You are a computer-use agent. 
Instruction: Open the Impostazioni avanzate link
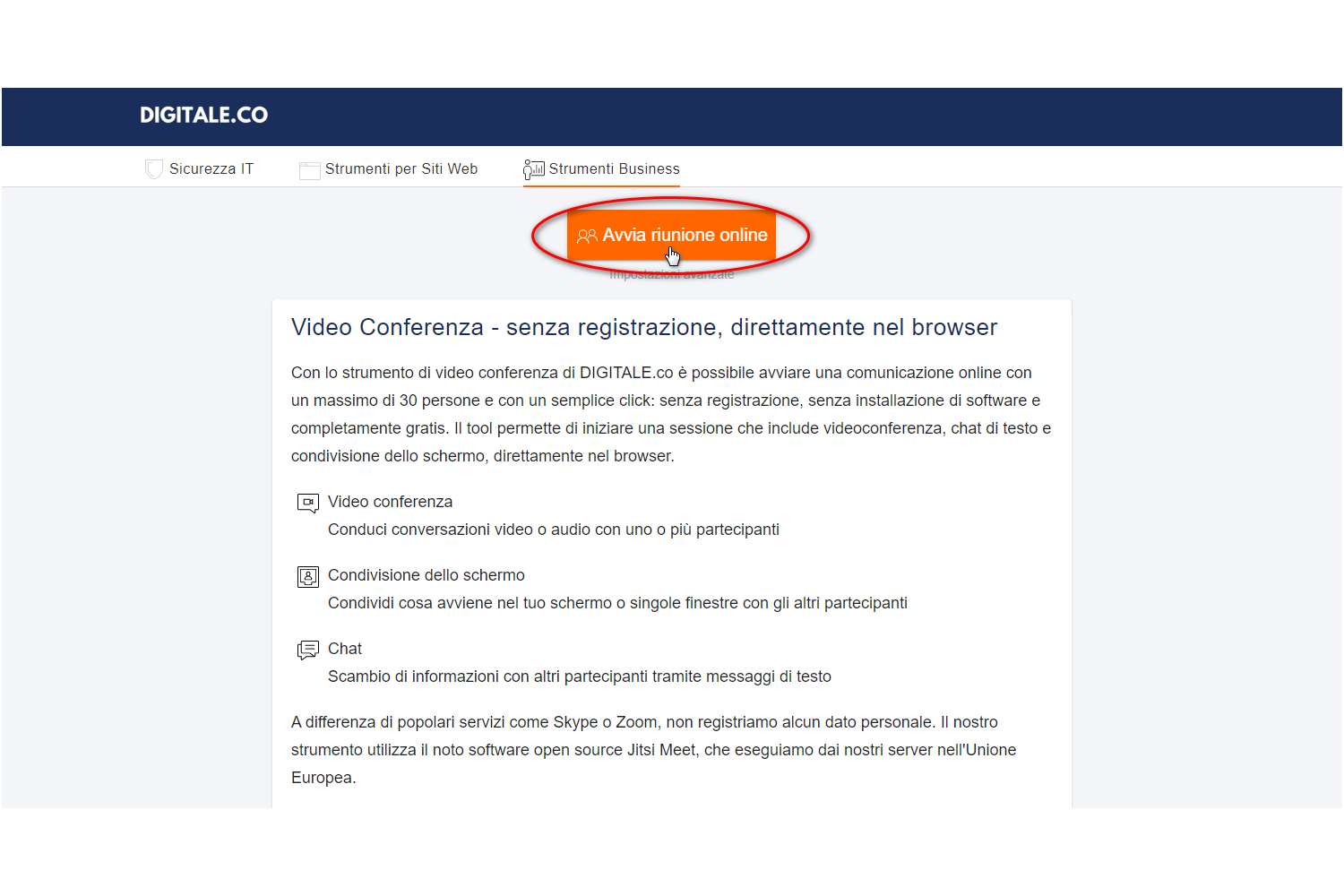(672, 274)
